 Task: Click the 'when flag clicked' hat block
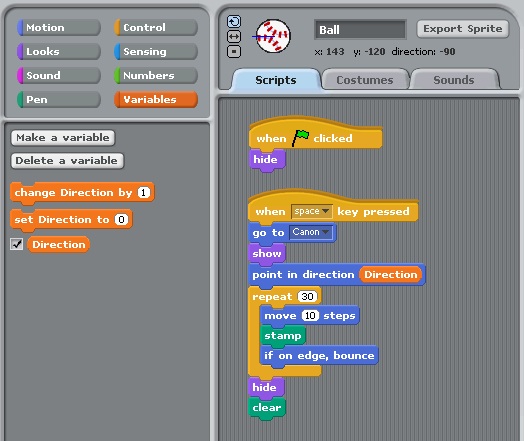[x=315, y=133]
